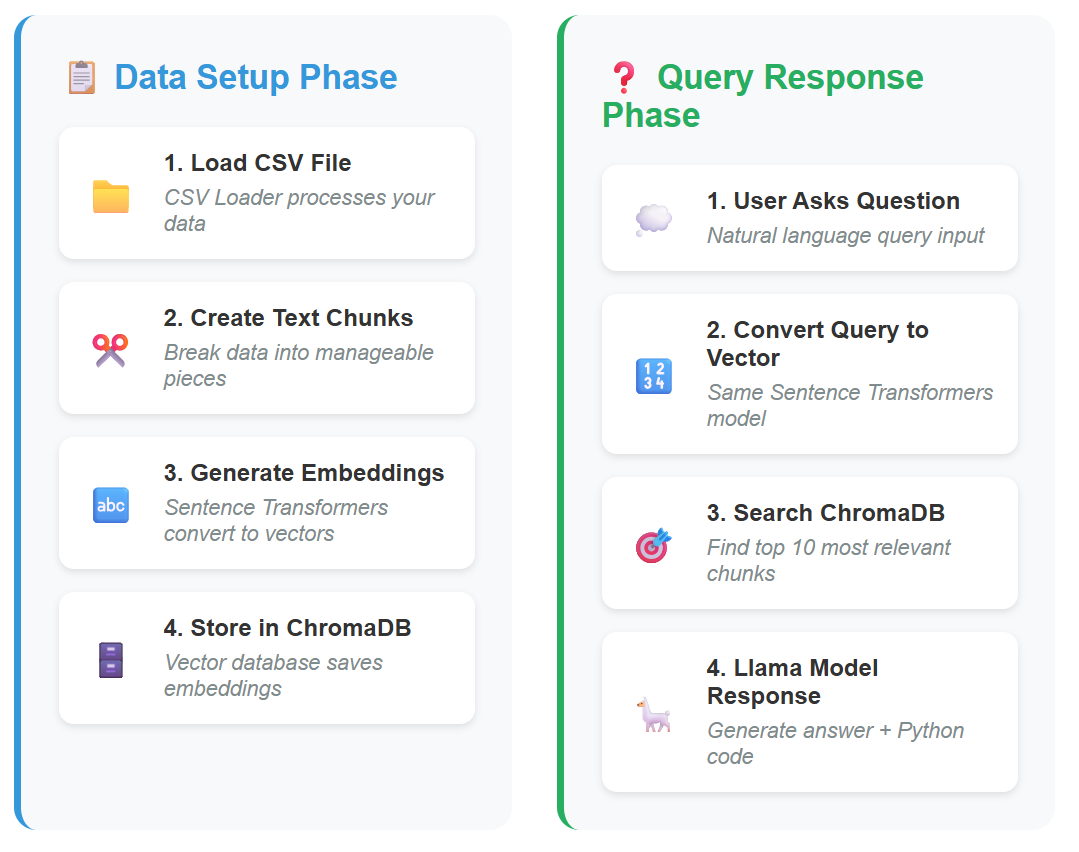Screen dimensions: 1079x852
Task: Click the red question mark icon
Action: point(623,77)
